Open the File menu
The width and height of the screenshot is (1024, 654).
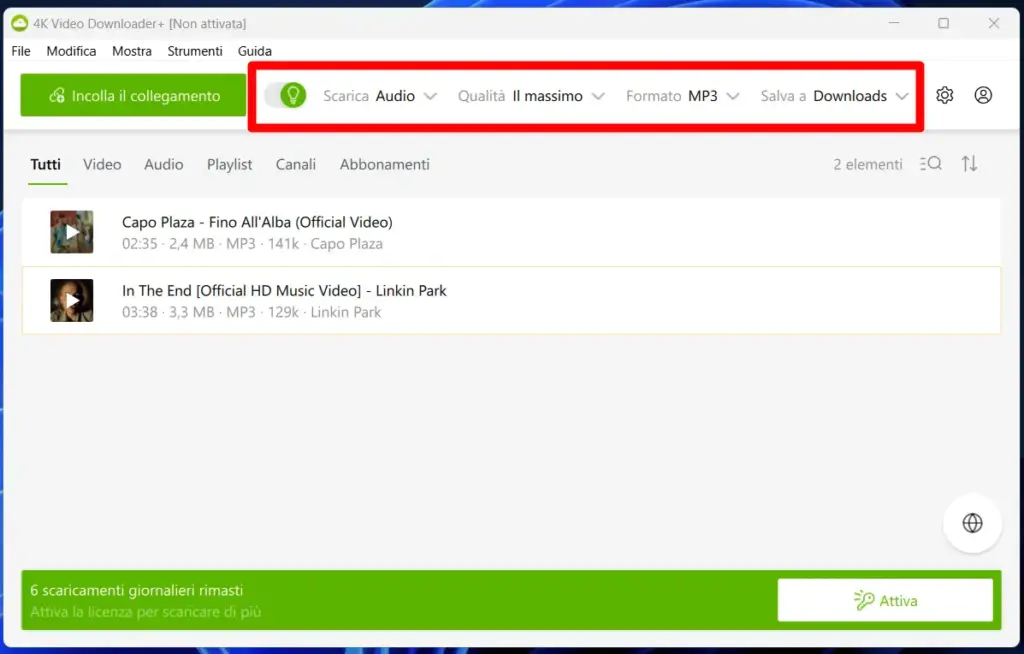[21, 51]
